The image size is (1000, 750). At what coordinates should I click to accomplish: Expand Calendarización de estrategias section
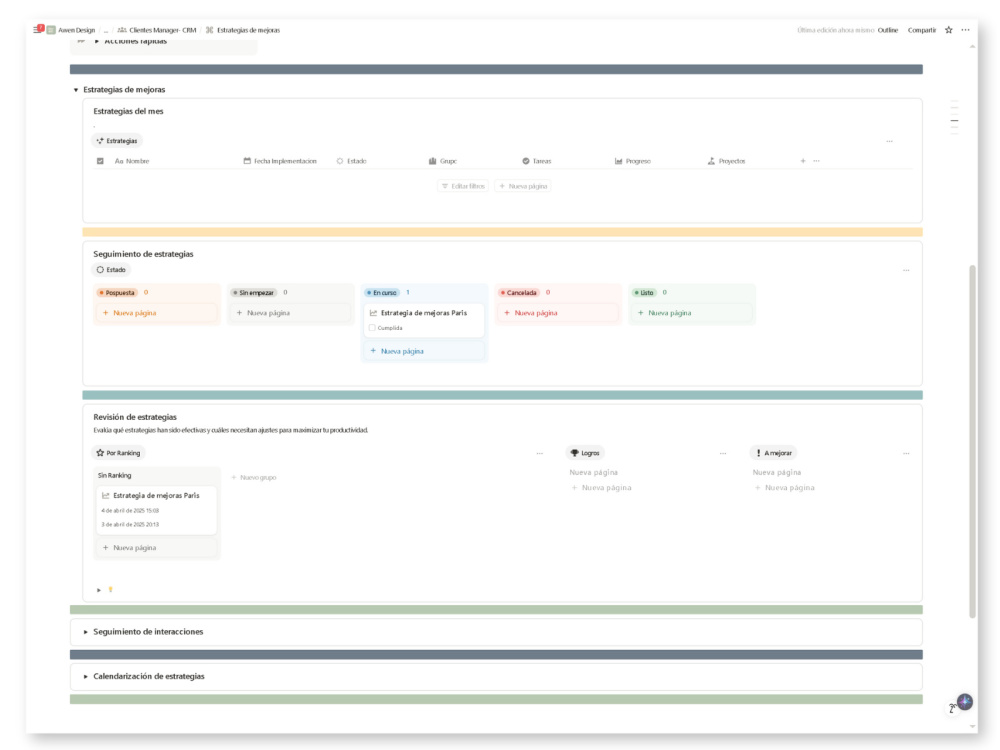coord(85,677)
